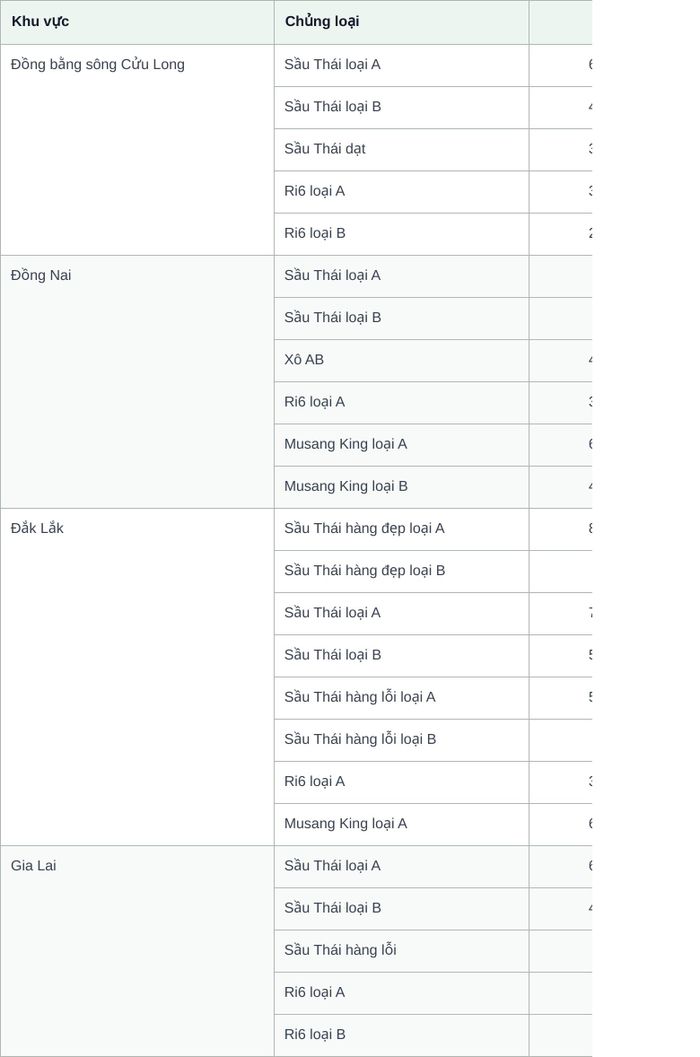Select the Đắk Lắk region cell
700x1057 pixels.
click(137, 677)
